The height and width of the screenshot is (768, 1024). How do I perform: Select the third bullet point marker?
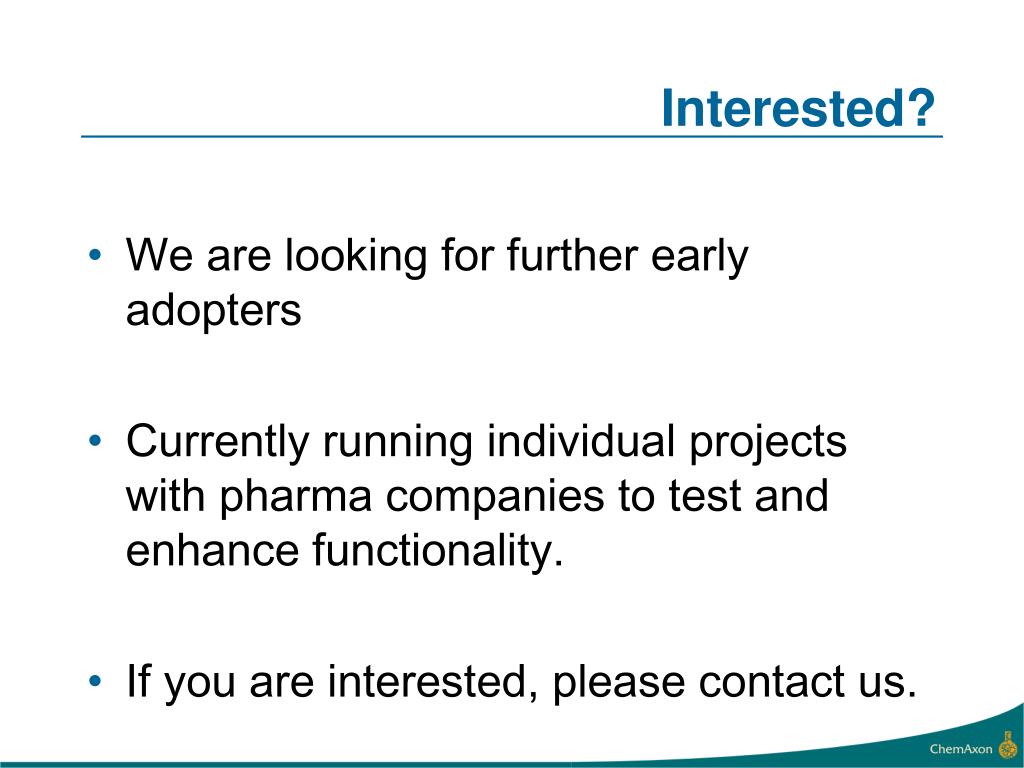pyautogui.click(x=95, y=681)
